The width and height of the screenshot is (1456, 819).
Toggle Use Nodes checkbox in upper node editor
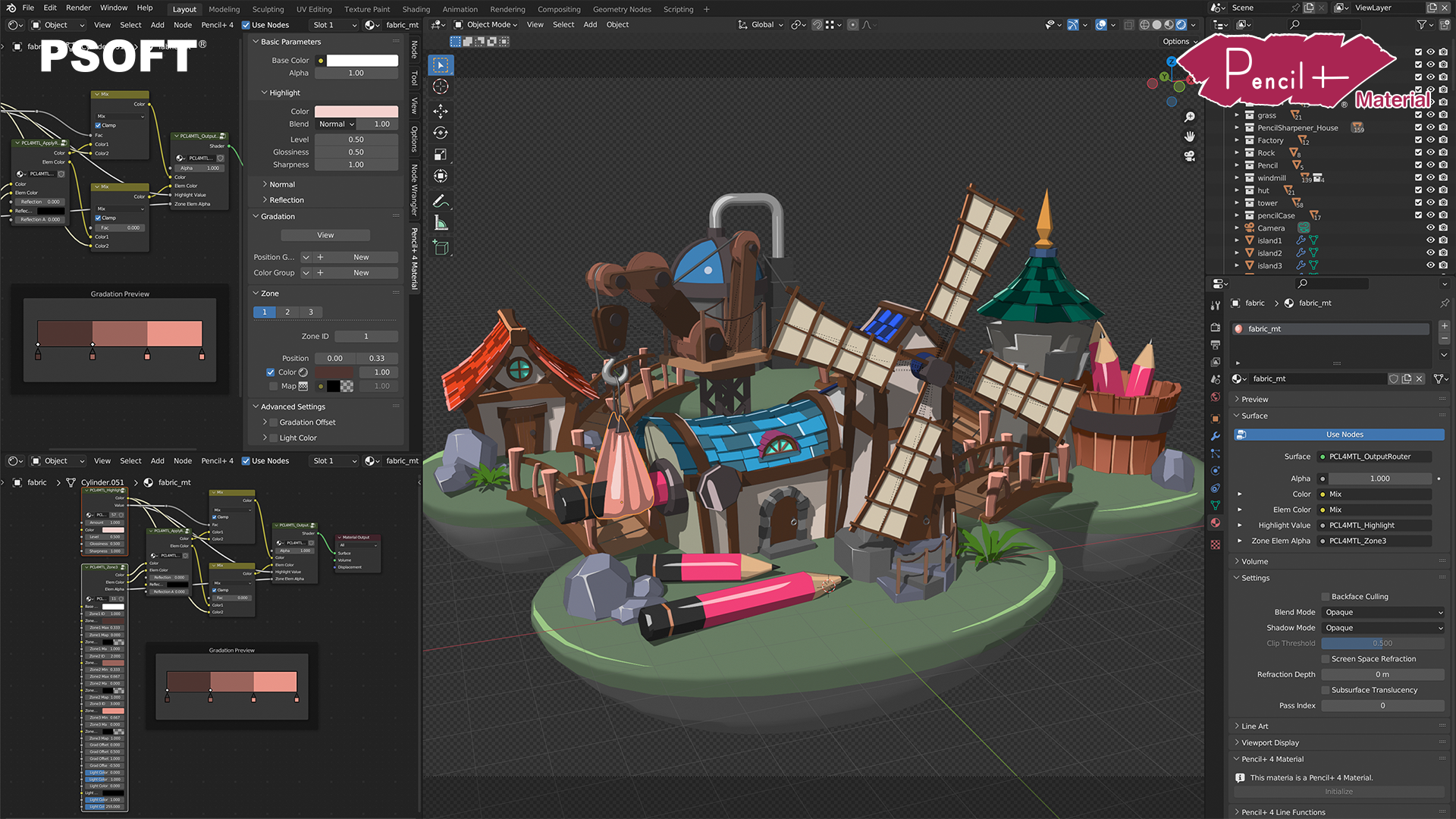click(246, 25)
